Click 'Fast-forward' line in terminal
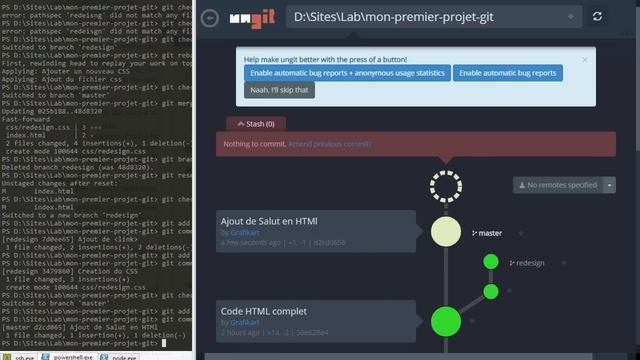 (26, 119)
